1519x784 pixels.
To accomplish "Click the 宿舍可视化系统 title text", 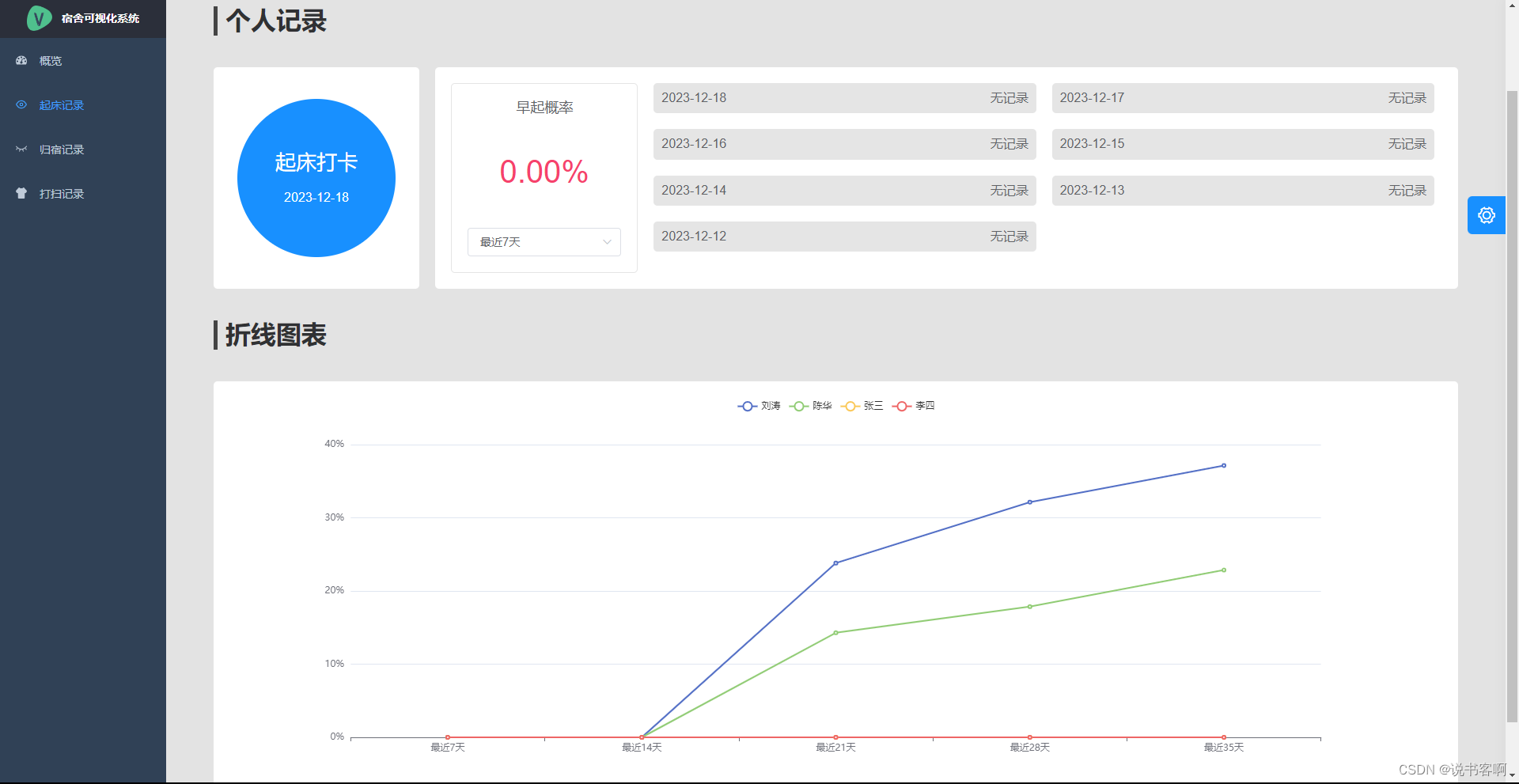I will click(x=100, y=18).
